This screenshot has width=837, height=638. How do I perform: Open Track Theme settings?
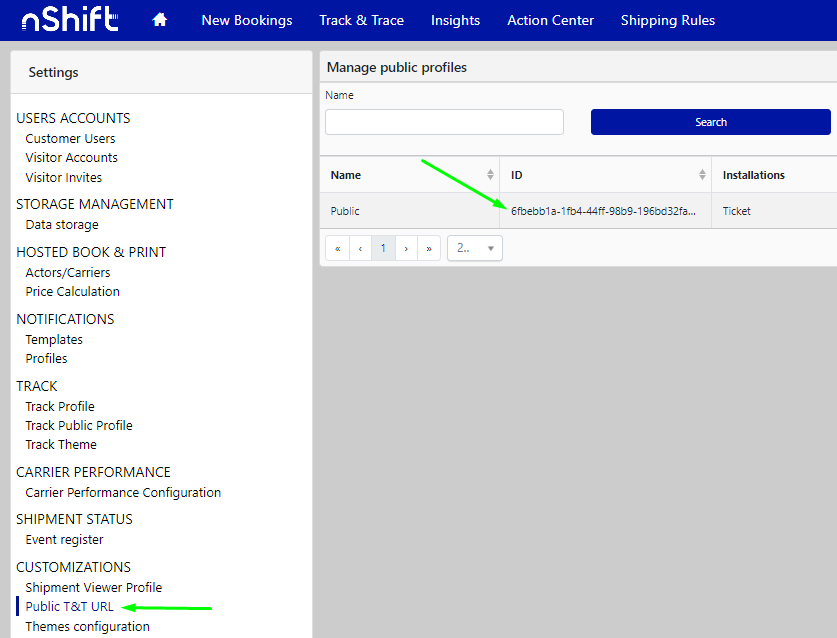tap(61, 444)
